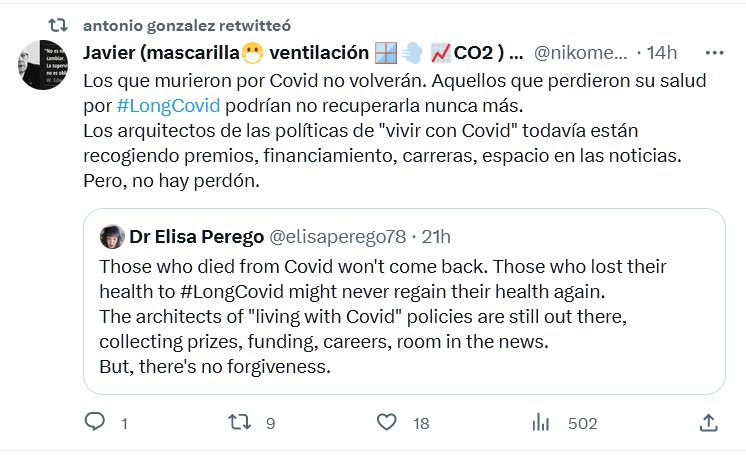Viewport: 746px width, 458px height.
Task: Open the three-dot more options menu
Action: point(714,52)
